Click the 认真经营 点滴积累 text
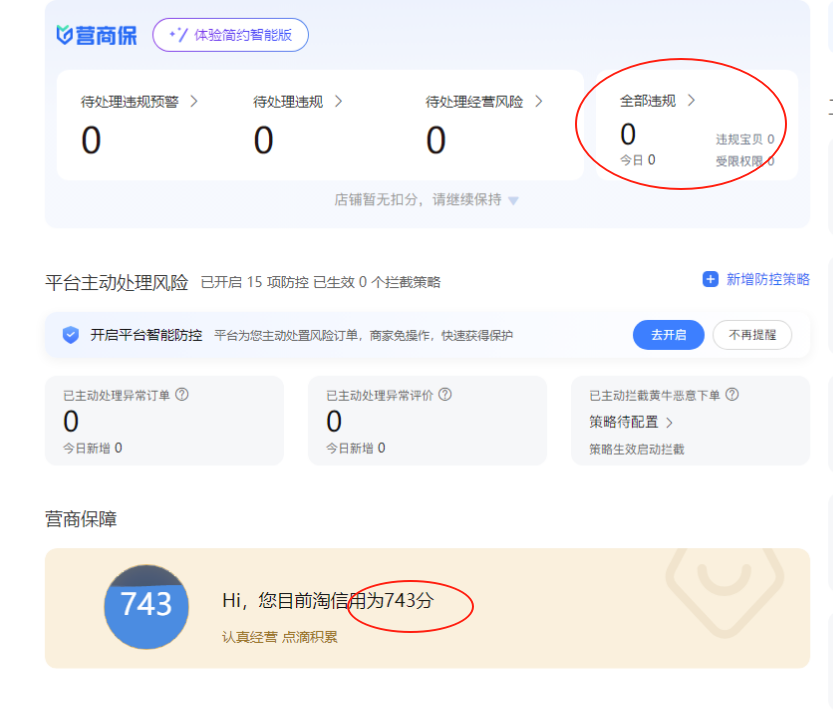The image size is (833, 716). point(279,636)
